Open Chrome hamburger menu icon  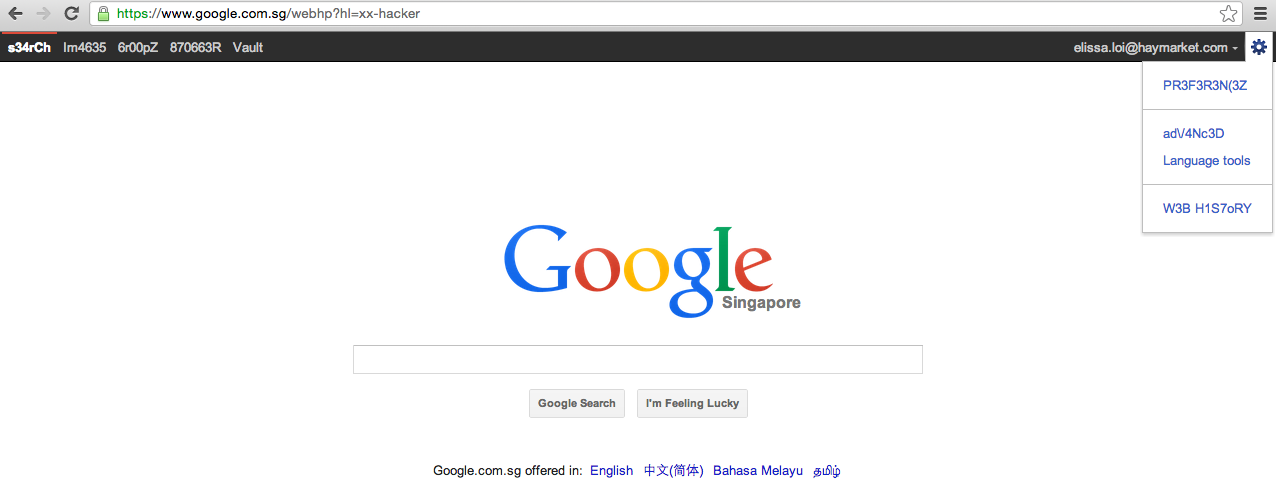(1260, 14)
